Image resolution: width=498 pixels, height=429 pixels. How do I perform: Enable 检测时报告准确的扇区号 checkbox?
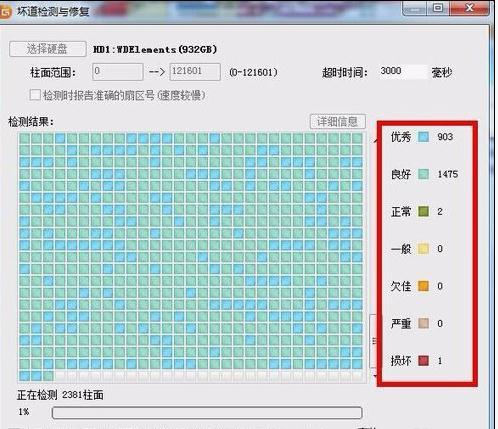35,95
